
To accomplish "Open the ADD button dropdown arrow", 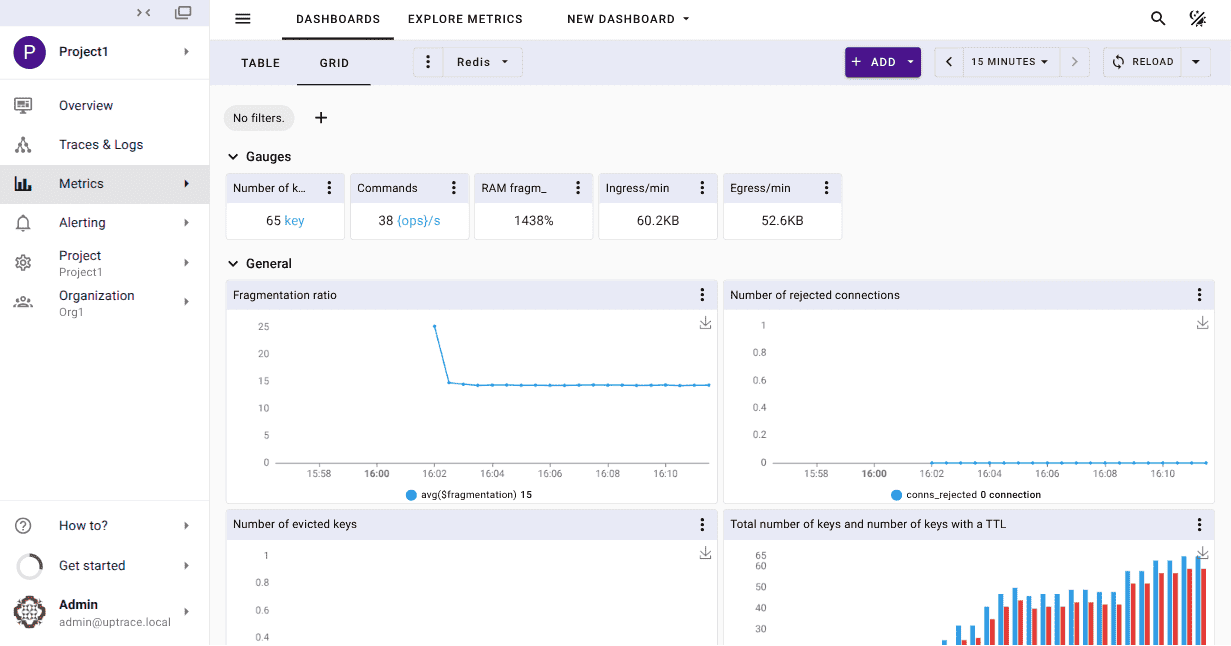I will [x=910, y=62].
